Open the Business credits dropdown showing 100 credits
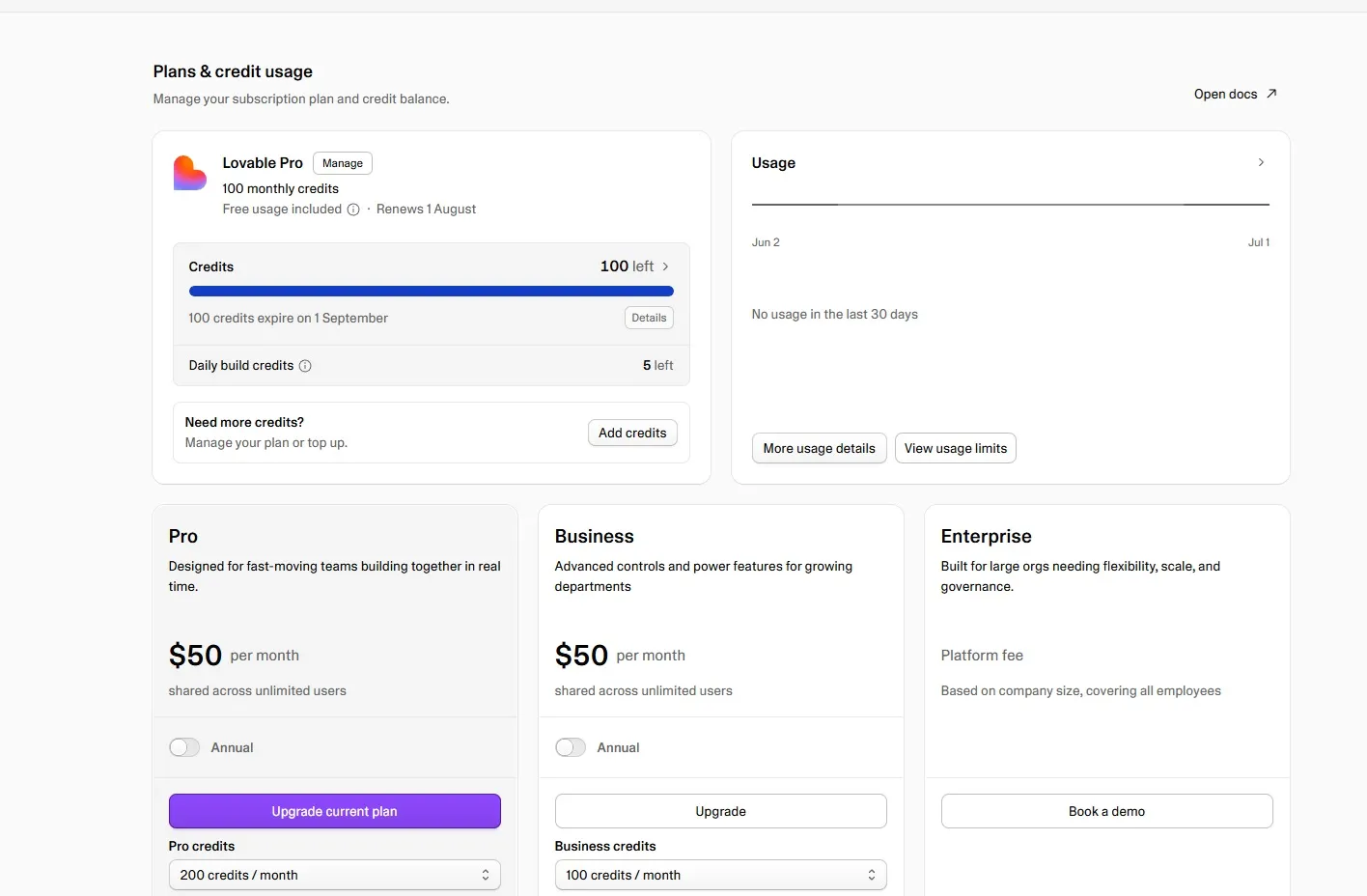The width and height of the screenshot is (1367, 896). tap(721, 875)
